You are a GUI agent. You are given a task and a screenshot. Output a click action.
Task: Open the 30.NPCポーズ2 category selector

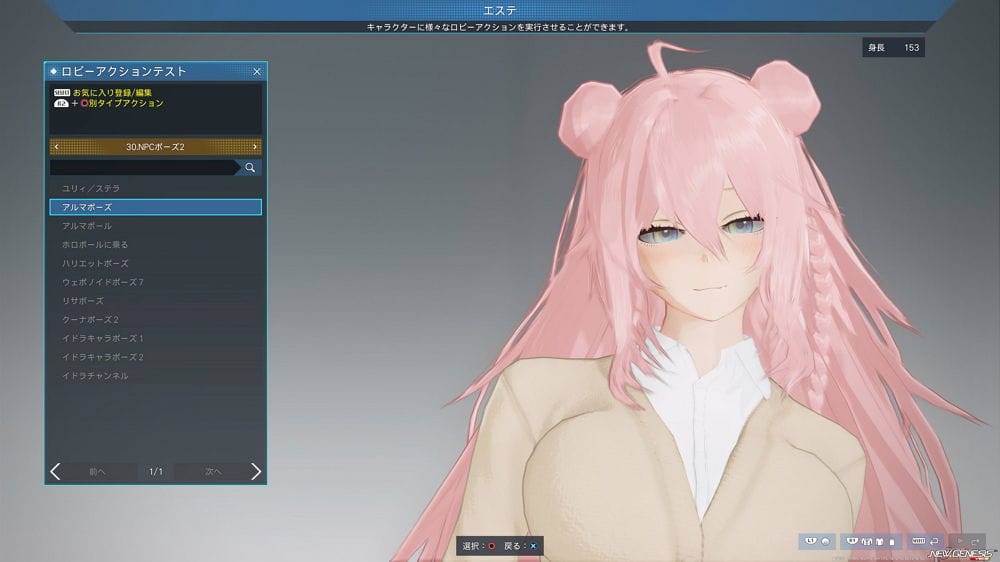156,147
